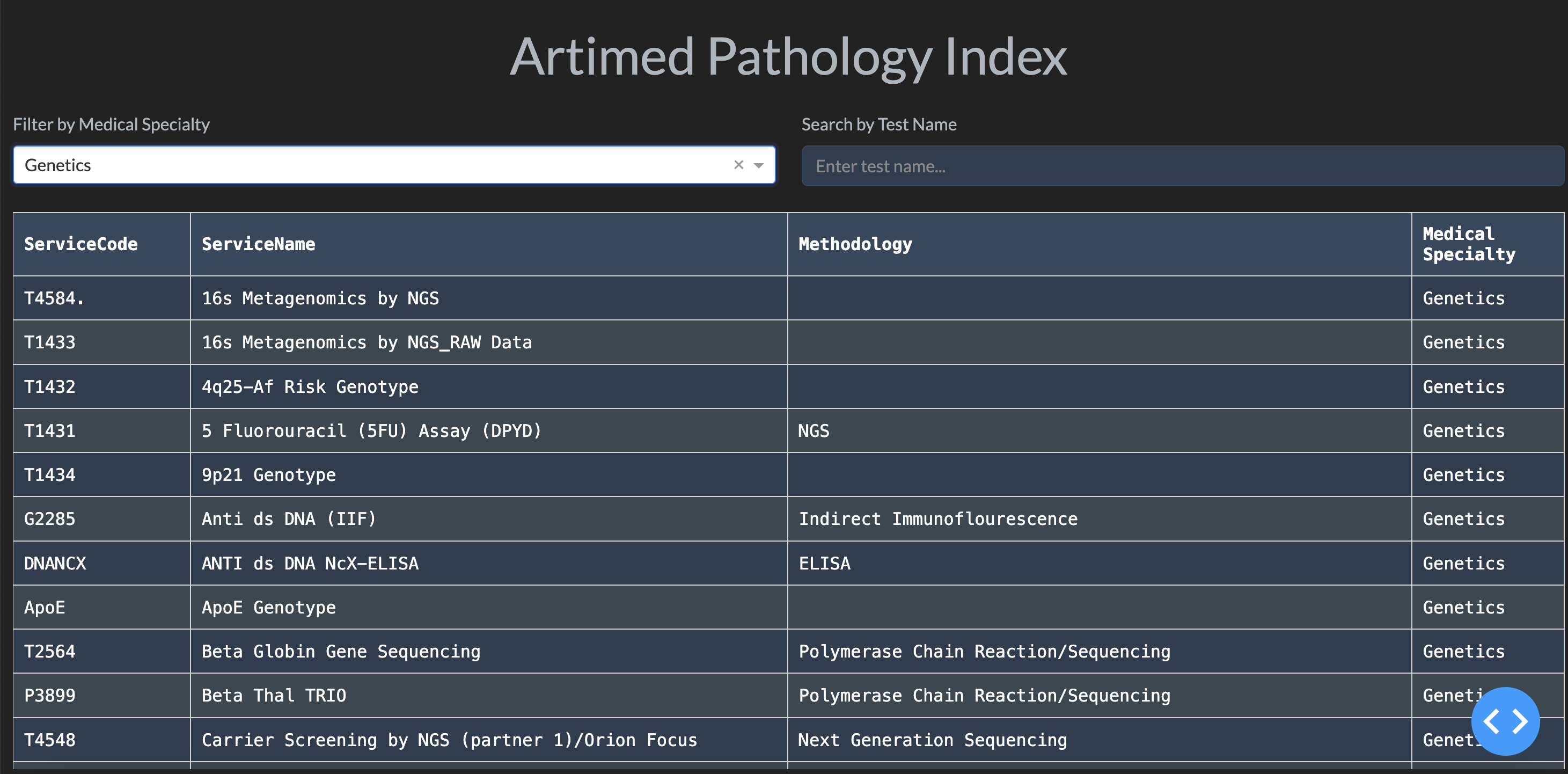Select the T4584. service code cell
The width and height of the screenshot is (1568, 774).
pos(54,298)
